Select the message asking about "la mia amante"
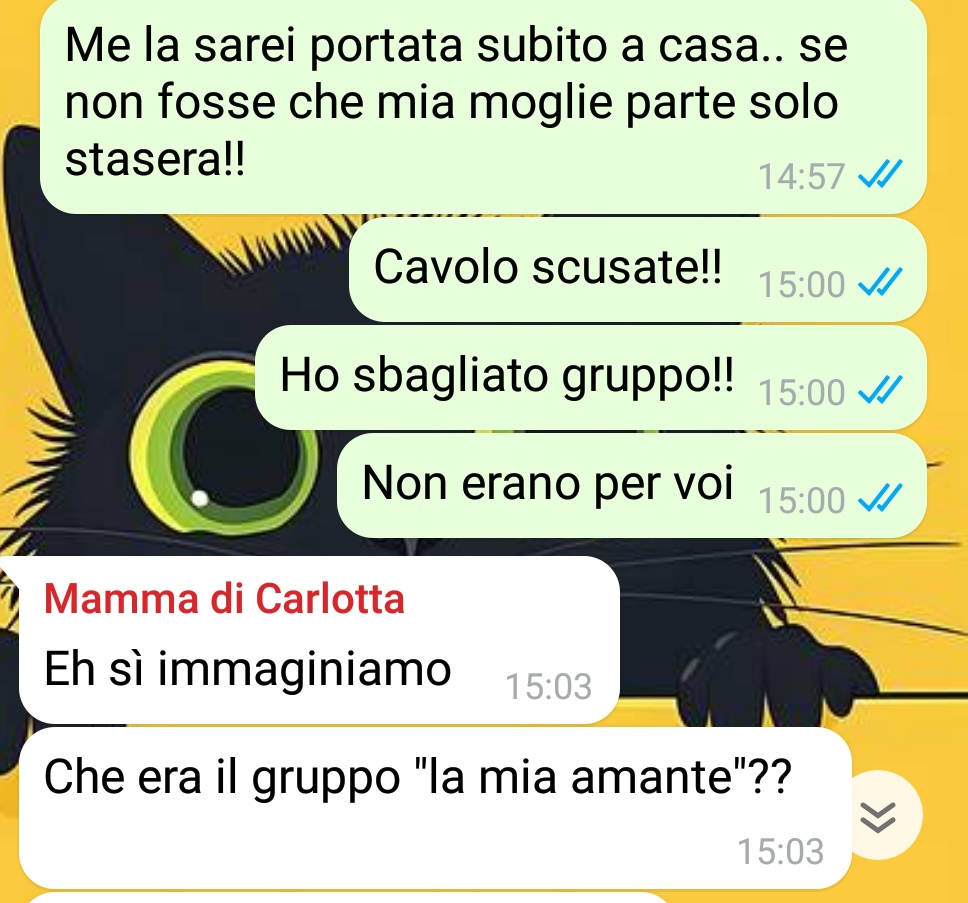The image size is (968, 903). (435, 808)
